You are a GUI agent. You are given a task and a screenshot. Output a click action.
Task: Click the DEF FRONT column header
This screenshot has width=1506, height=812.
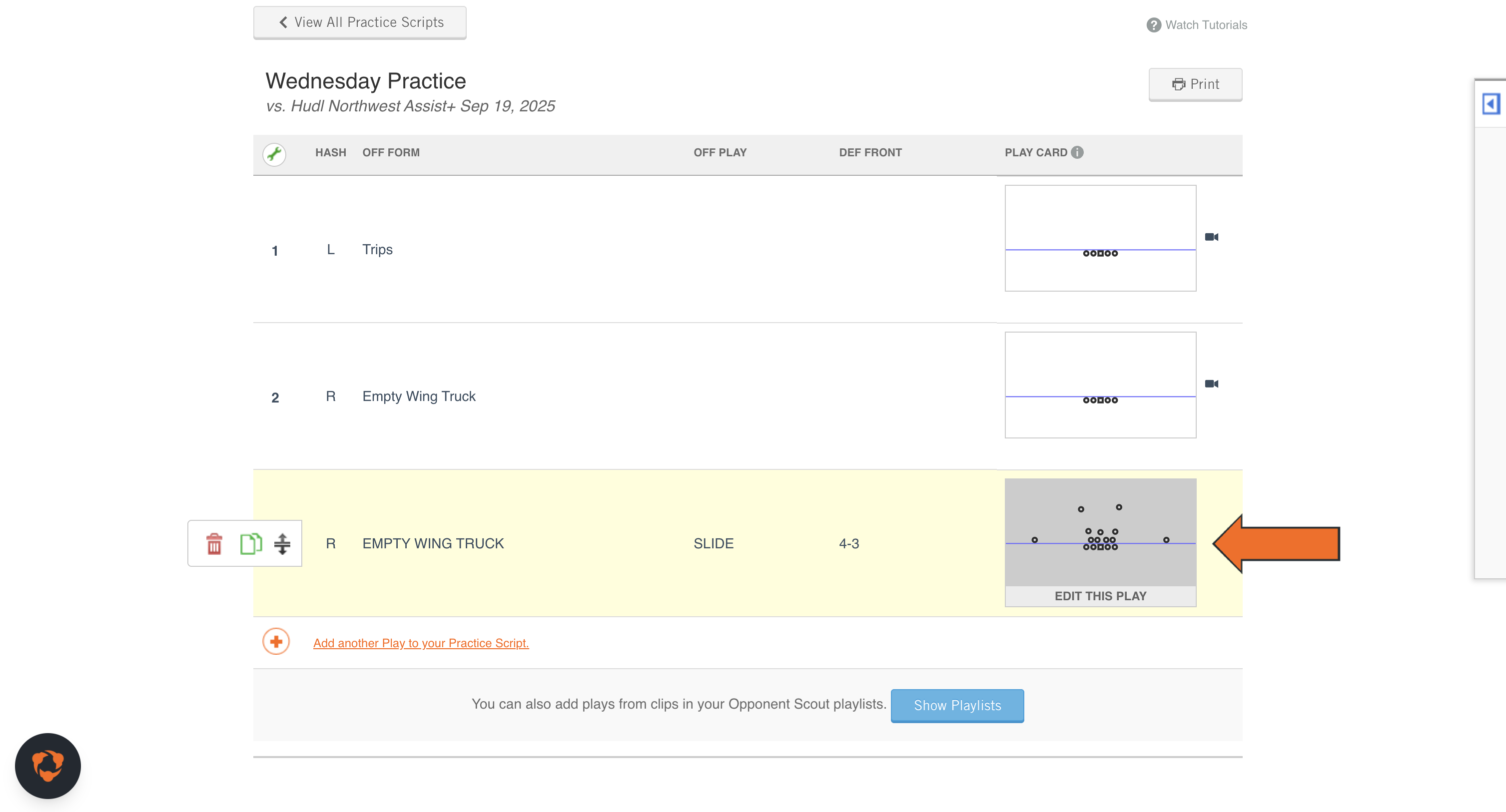coord(870,152)
